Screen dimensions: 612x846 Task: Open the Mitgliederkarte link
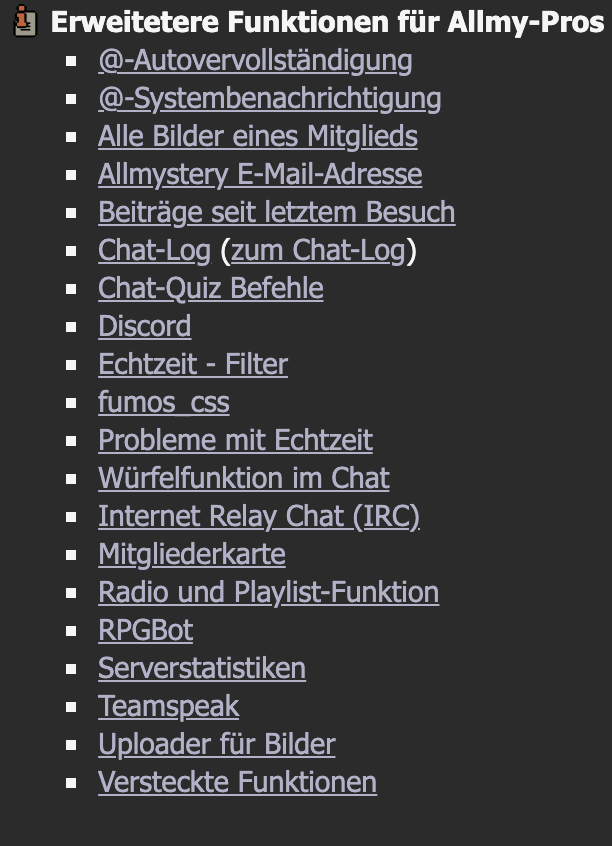click(192, 555)
